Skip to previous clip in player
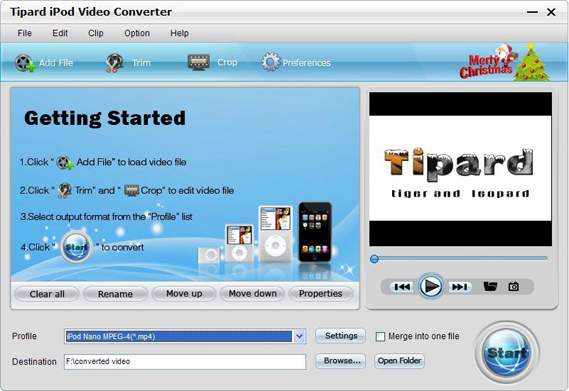The width and height of the screenshot is (569, 391). coord(402,287)
